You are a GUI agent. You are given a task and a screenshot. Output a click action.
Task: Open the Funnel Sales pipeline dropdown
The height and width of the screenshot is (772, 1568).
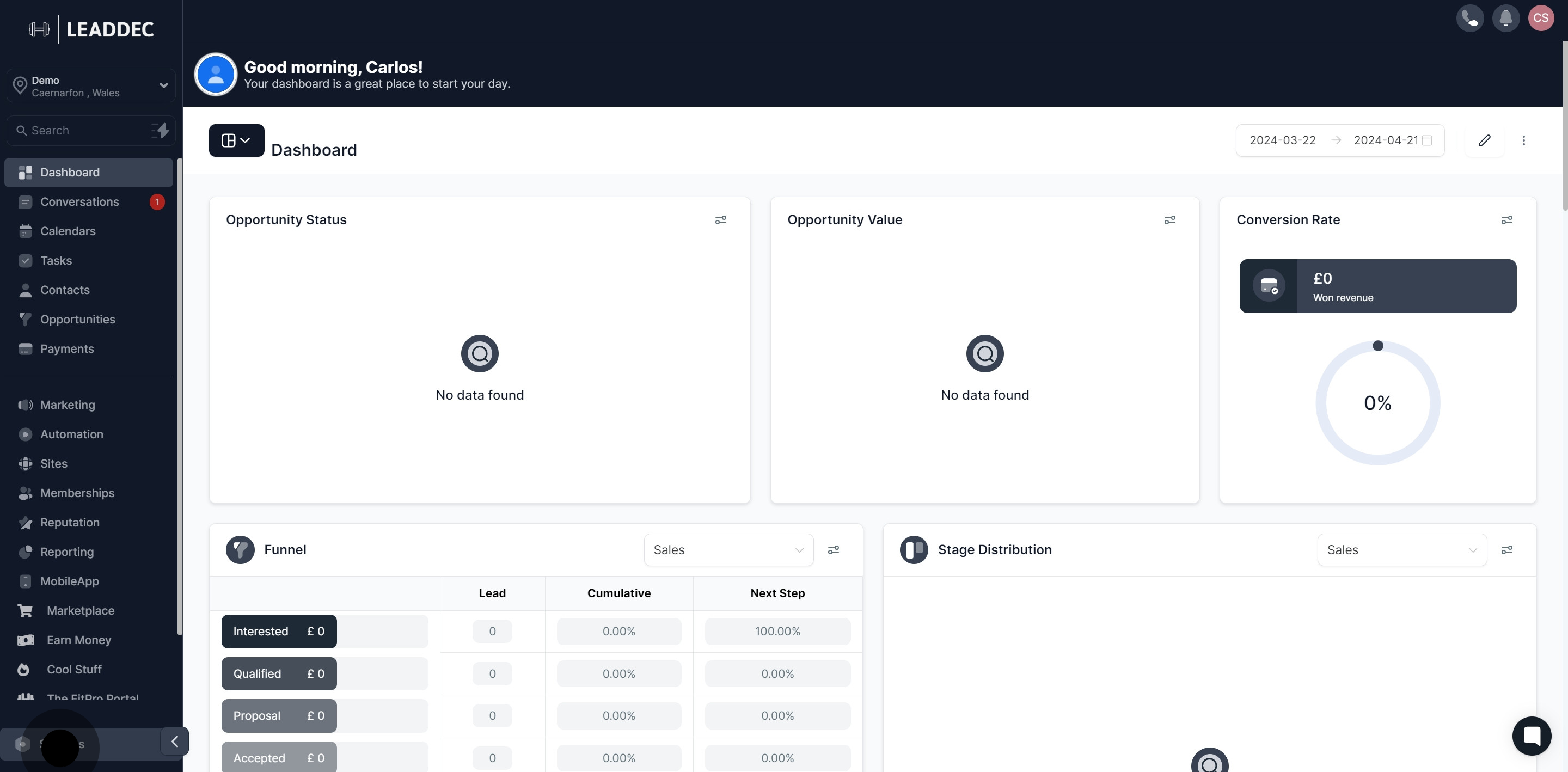(728, 550)
